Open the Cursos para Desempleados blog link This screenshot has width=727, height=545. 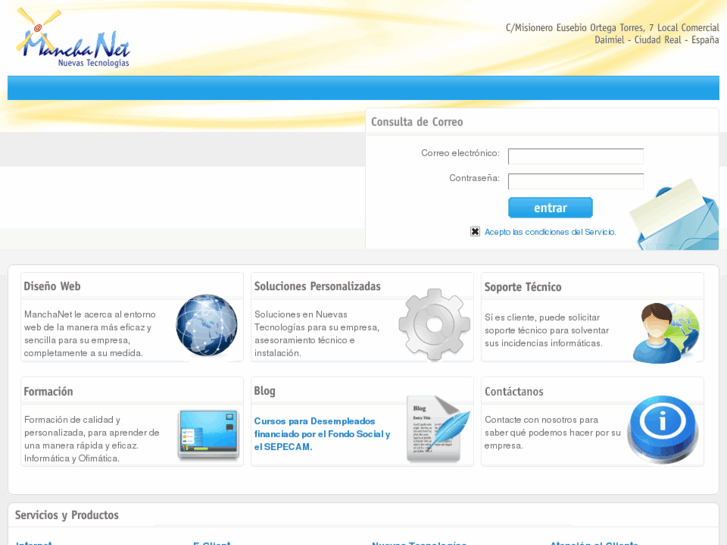(322, 434)
